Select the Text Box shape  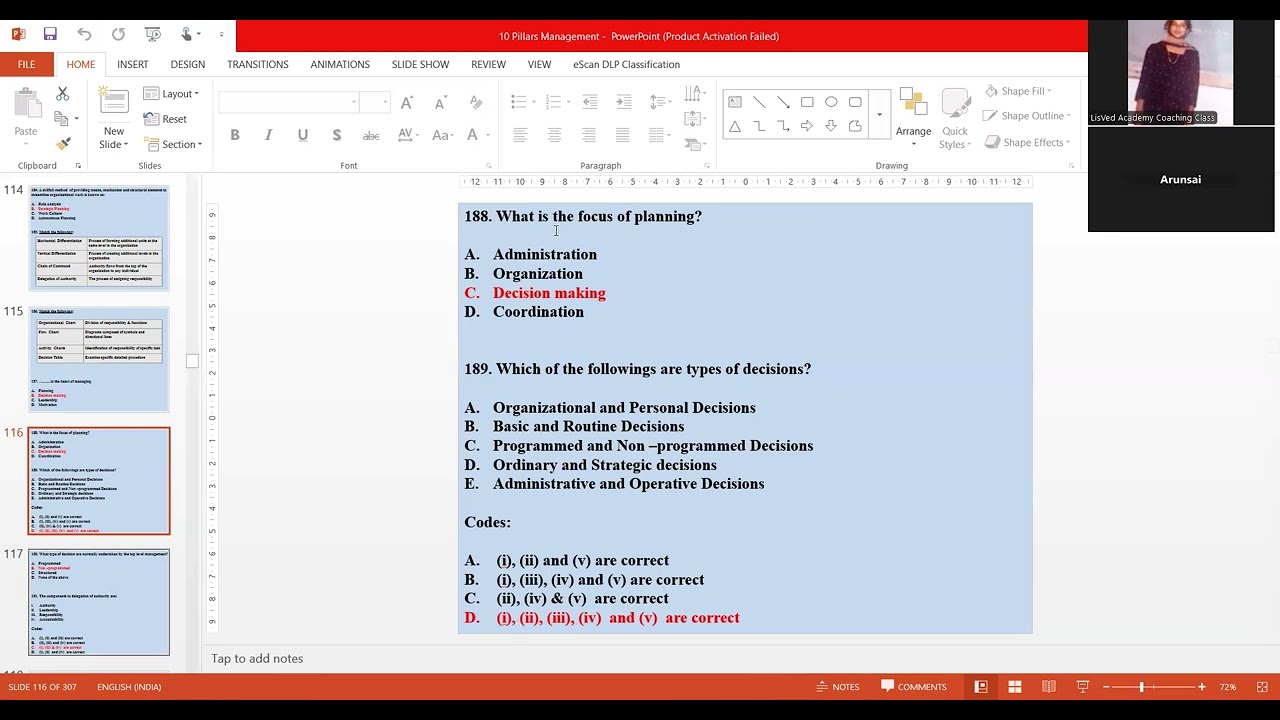735,102
